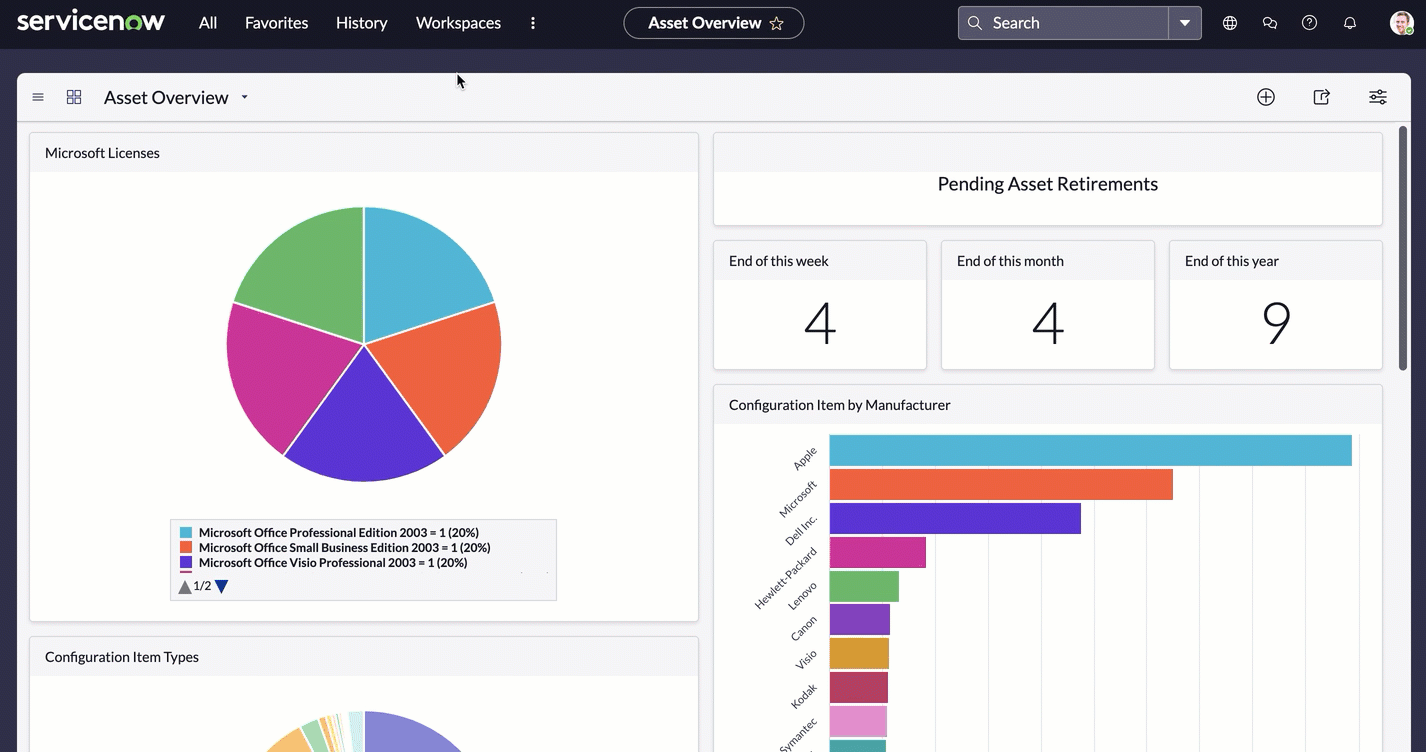Add a widget with the plus icon
Viewport: 1426px width, 752px height.
coord(1266,97)
